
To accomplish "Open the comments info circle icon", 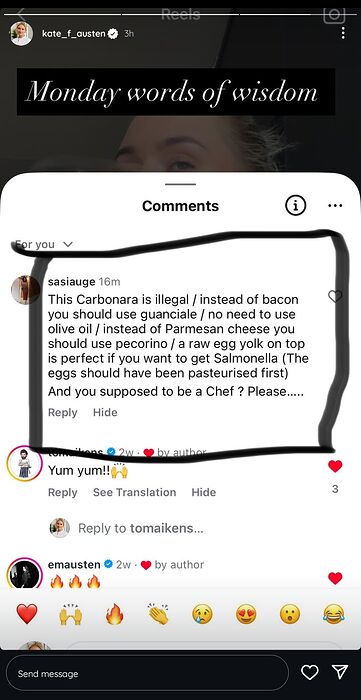I will (x=295, y=205).
